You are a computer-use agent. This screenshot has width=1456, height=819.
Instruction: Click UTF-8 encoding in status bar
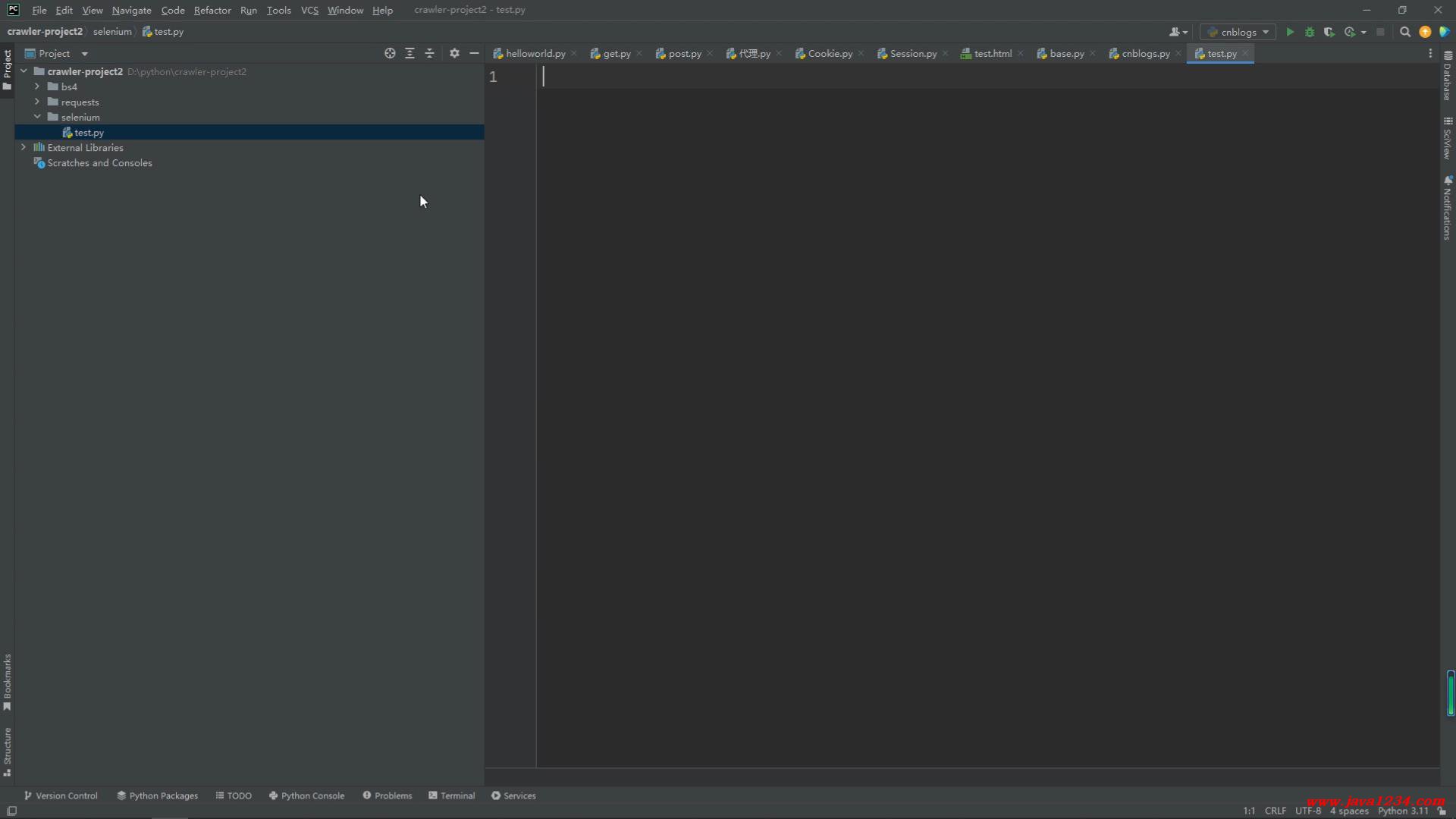point(1308,811)
